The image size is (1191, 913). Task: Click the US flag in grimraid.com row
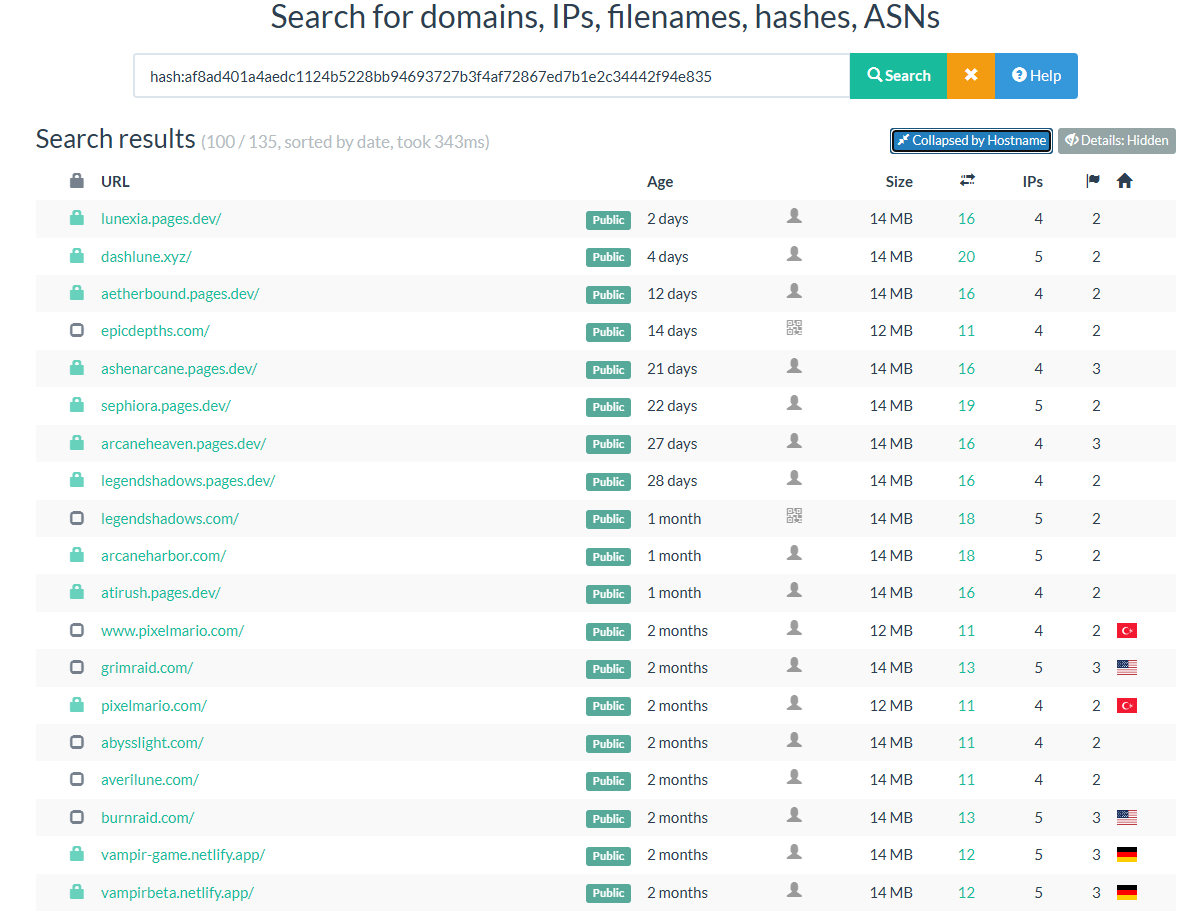point(1127,668)
